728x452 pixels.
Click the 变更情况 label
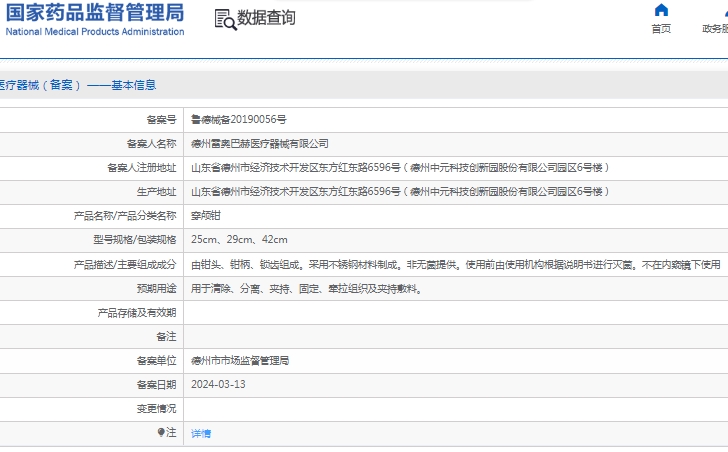[x=156, y=409]
